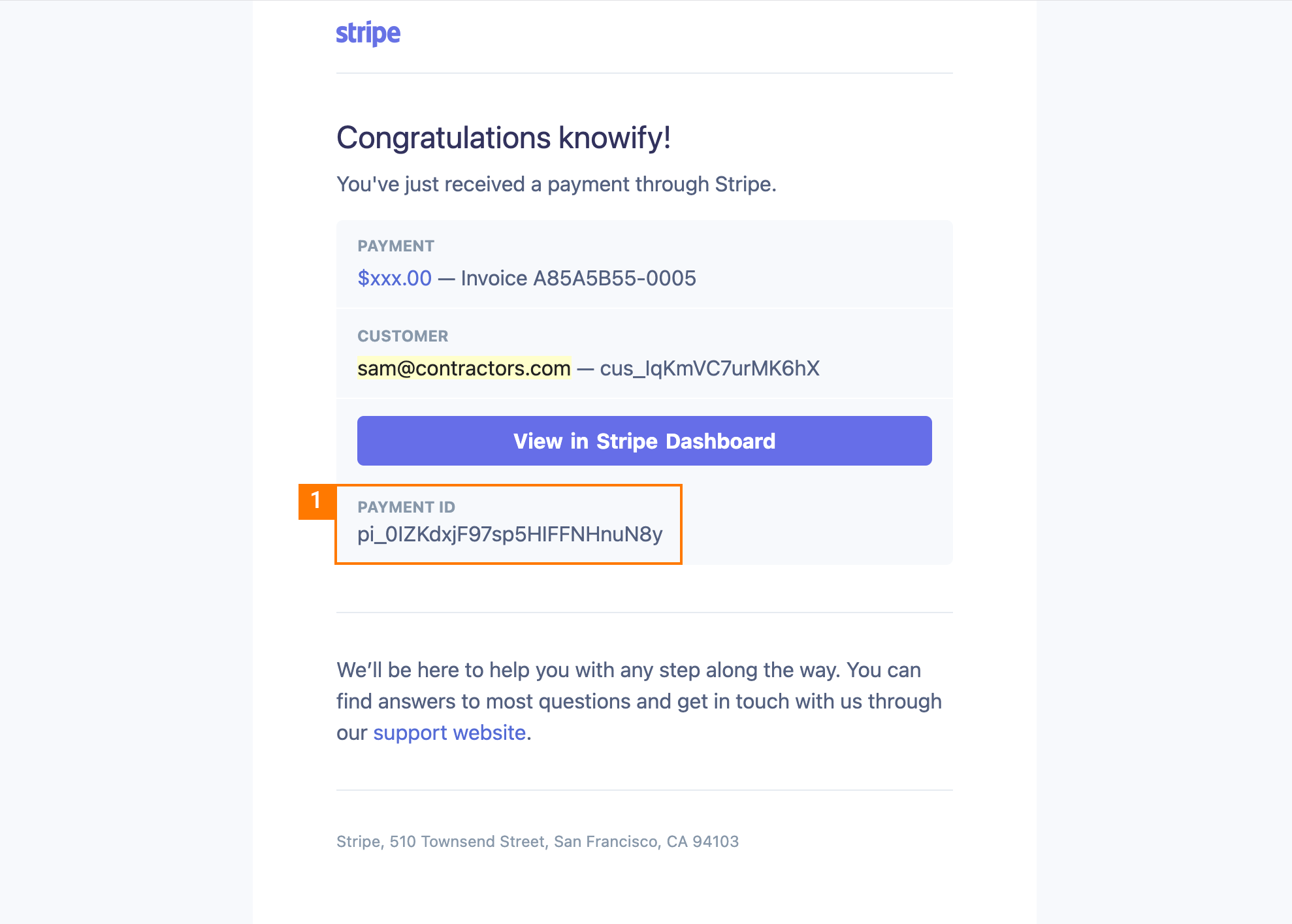The width and height of the screenshot is (1292, 924).
Task: Click the orange number 1 annotation badge
Action: [317, 502]
